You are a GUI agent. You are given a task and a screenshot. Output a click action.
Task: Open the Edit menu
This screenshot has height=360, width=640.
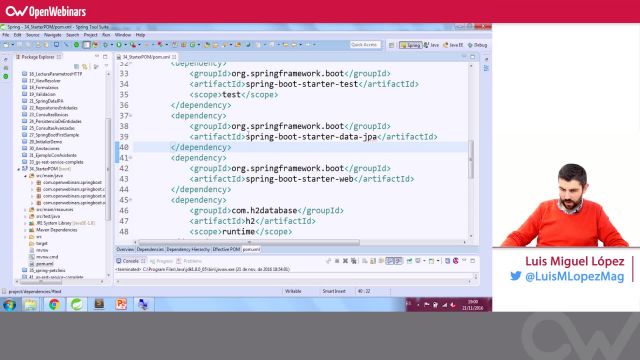coord(18,35)
